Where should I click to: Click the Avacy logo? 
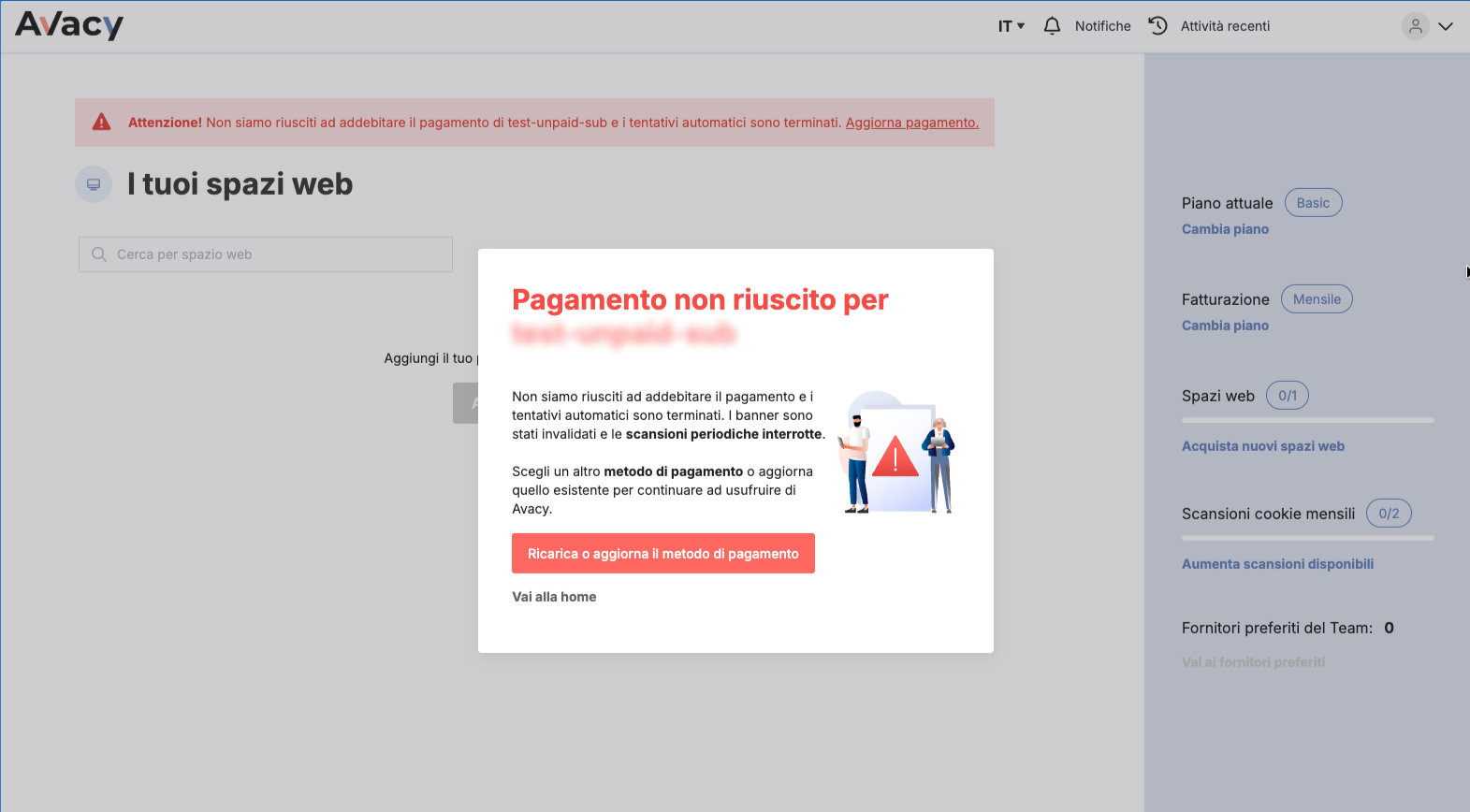[x=69, y=25]
